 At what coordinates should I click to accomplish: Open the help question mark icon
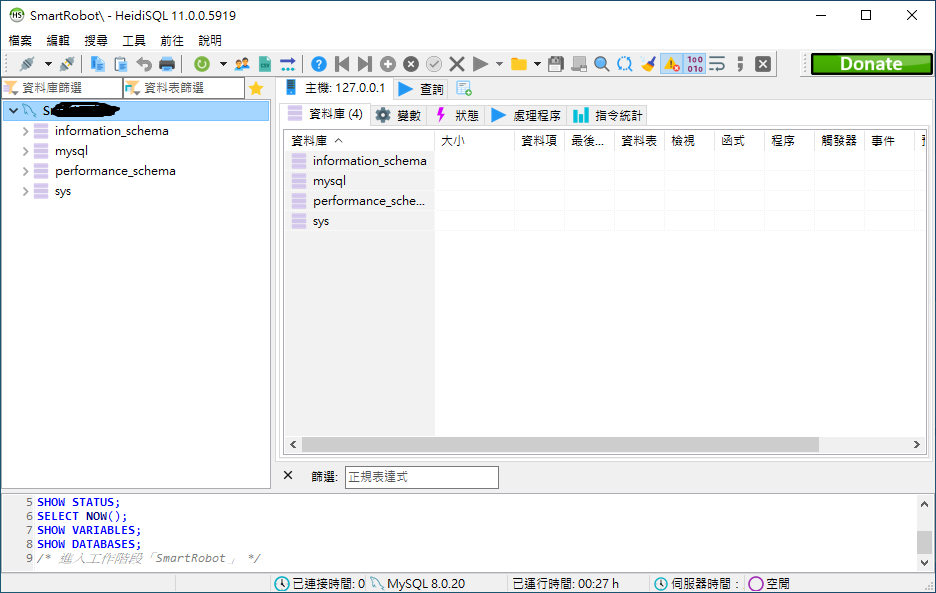[x=319, y=64]
